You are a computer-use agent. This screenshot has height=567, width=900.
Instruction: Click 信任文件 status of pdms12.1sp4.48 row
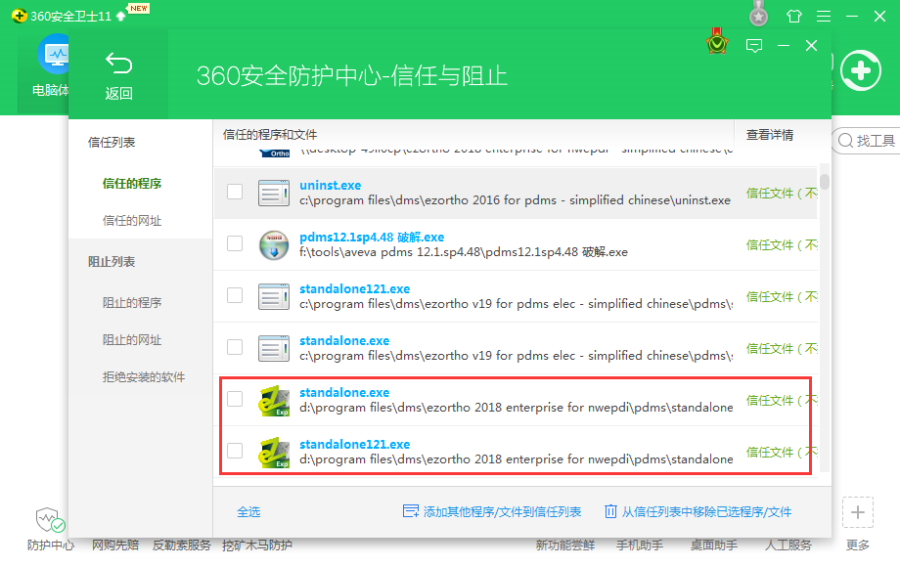click(x=781, y=245)
